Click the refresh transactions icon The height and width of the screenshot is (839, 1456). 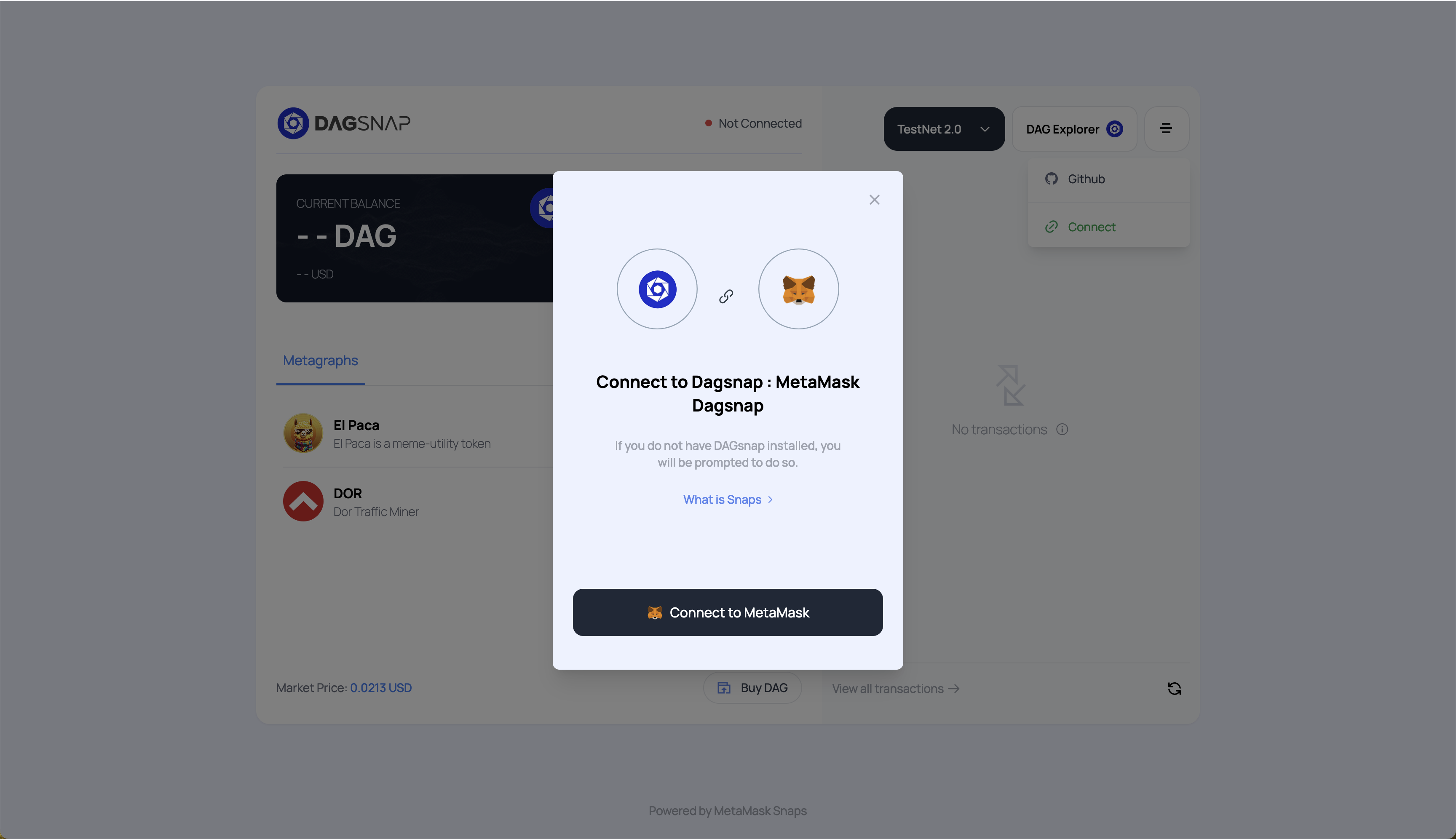pyautogui.click(x=1174, y=689)
